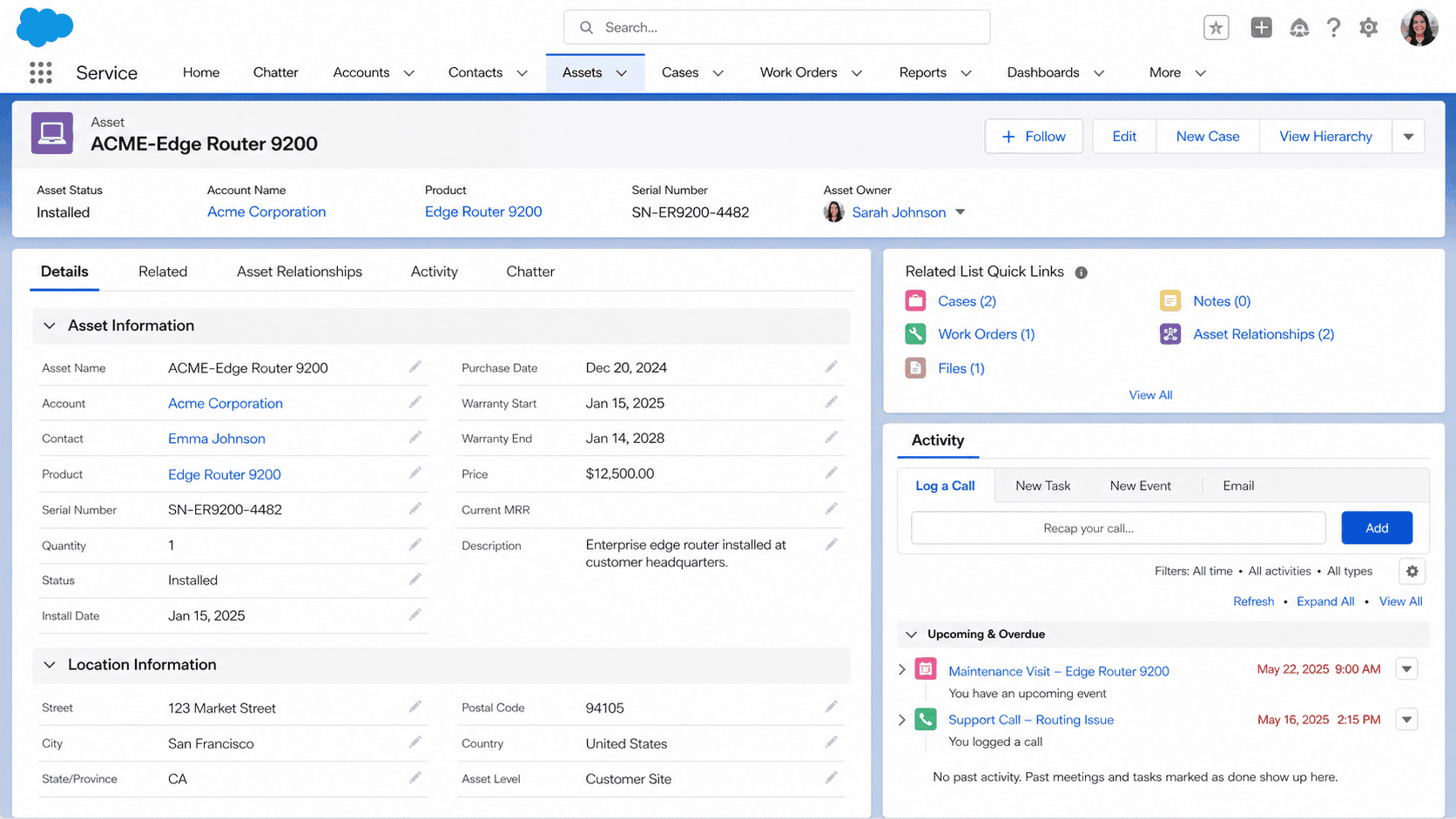Viewport: 1456px width, 819px height.
Task: Click the Expand All link
Action: click(x=1325, y=601)
